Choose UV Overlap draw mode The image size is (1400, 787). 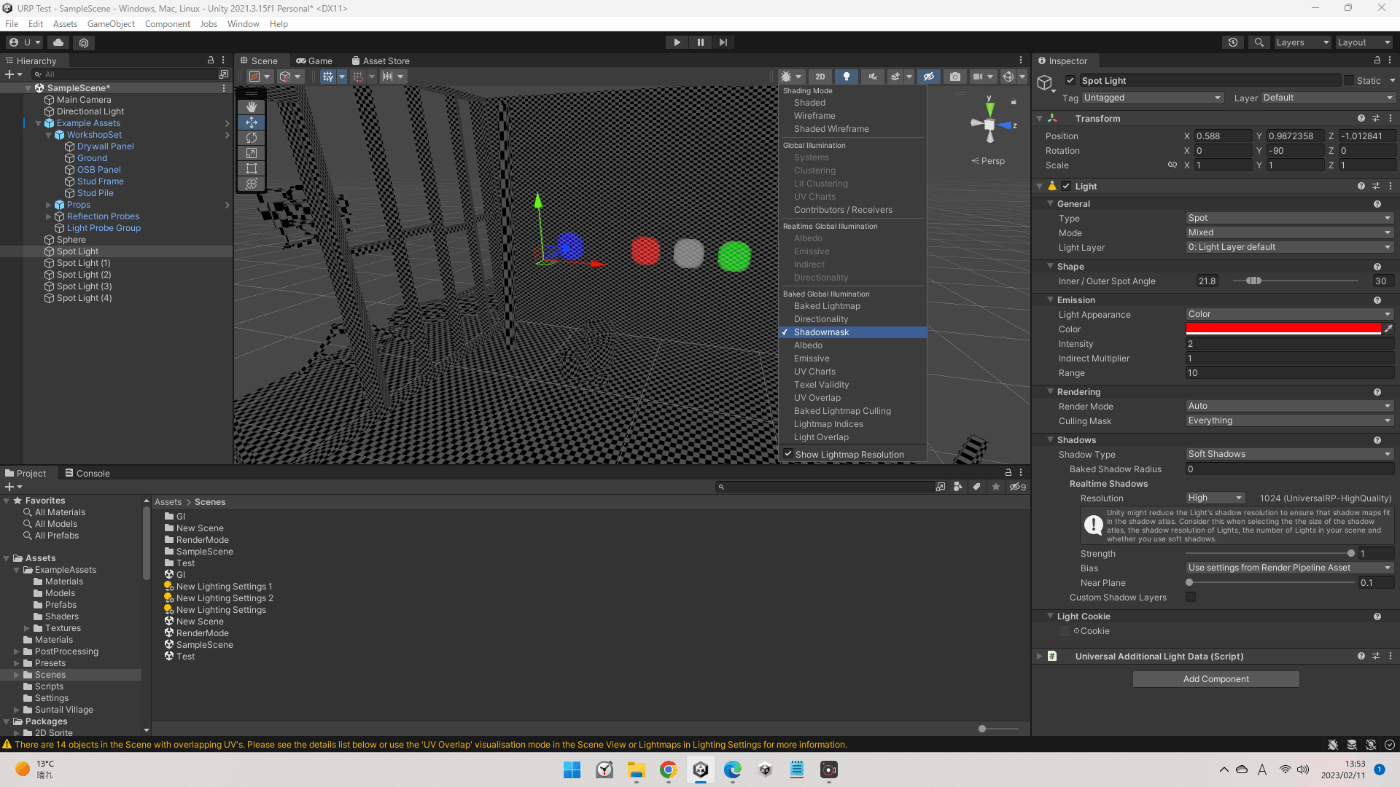click(x=853, y=398)
